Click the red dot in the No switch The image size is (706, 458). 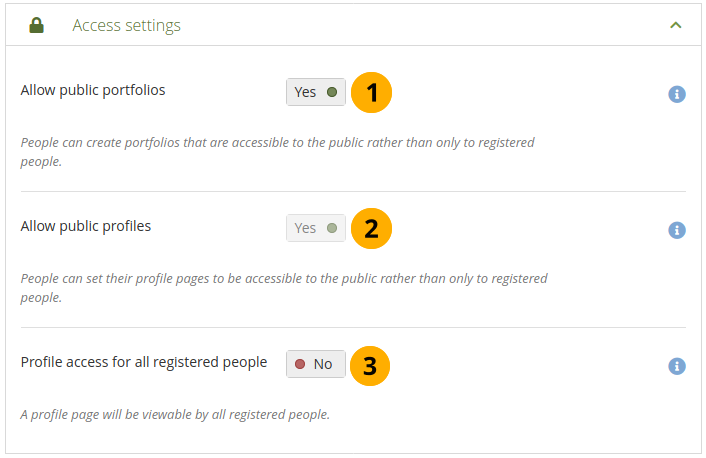(x=300, y=364)
